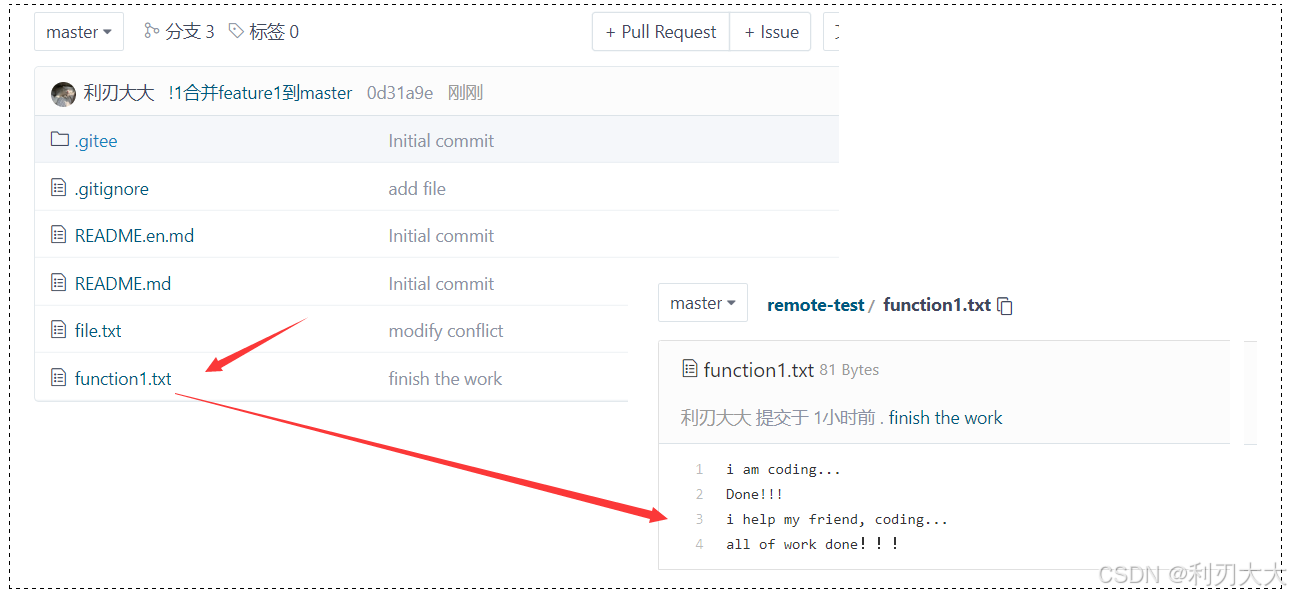Click the + Issue button
The height and width of the screenshot is (596, 1291).
coord(771,32)
